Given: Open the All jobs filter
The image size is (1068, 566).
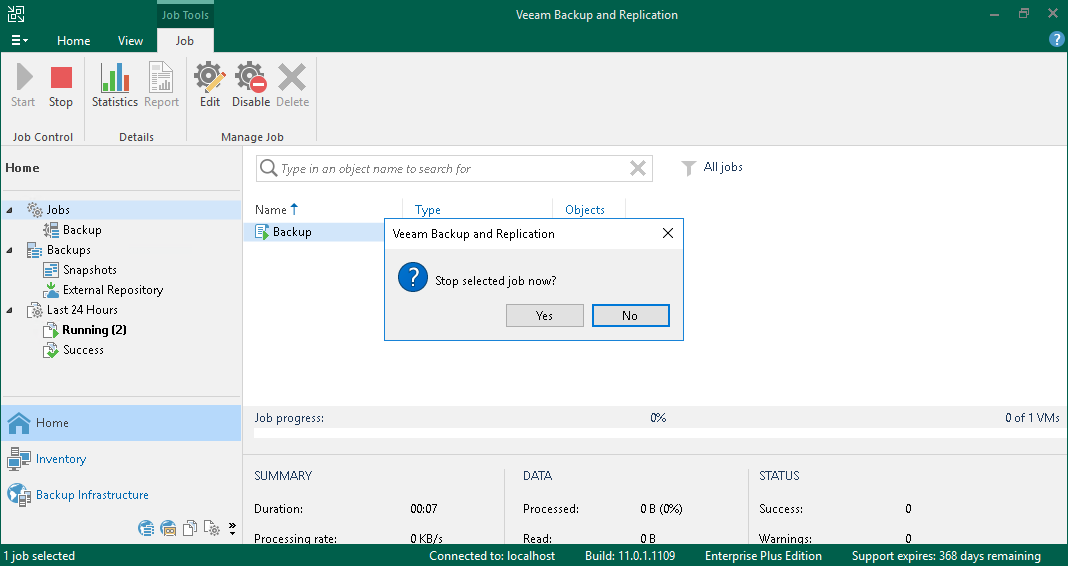Looking at the screenshot, I should coord(712,168).
